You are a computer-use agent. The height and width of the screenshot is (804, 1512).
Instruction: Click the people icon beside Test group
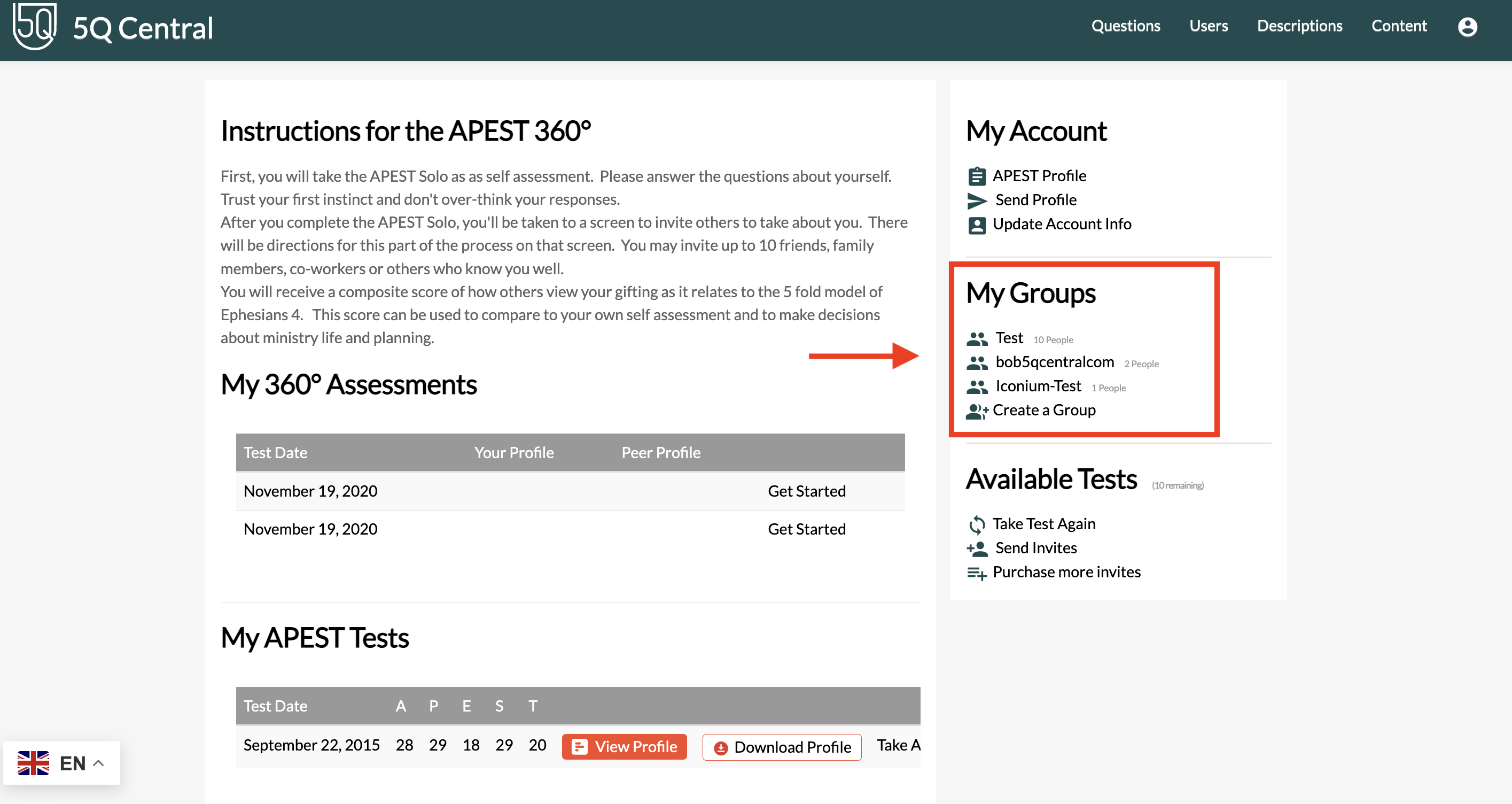coord(977,339)
